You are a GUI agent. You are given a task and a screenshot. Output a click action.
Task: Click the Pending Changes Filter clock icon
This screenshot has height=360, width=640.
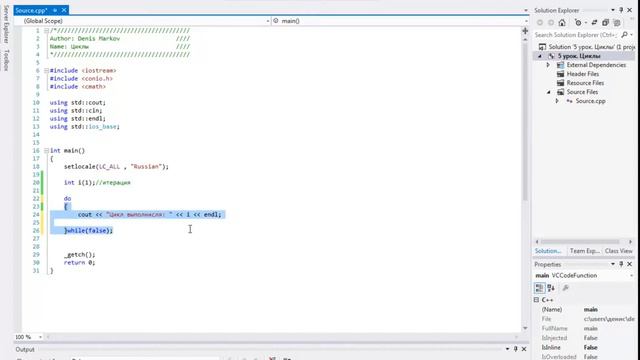click(x=578, y=23)
